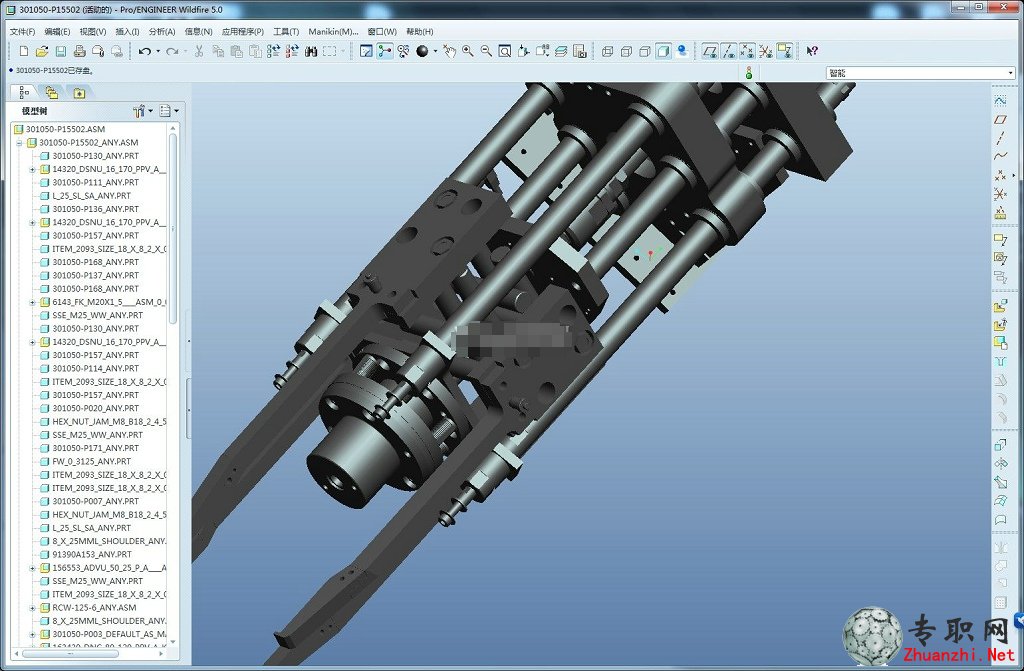
Task: Select the Datum Axis tool in the right toolbar
Action: 1000,138
